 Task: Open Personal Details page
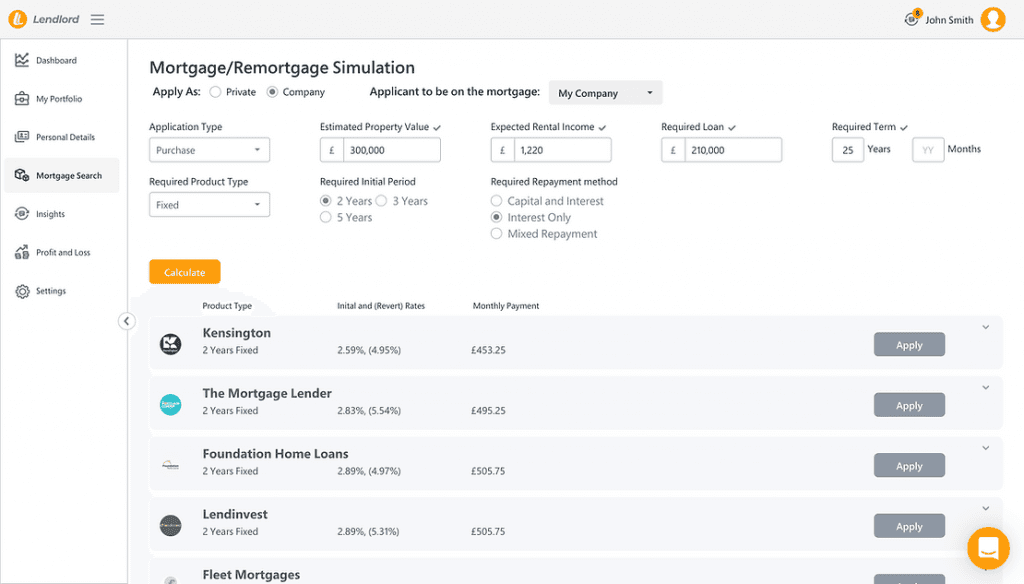pos(65,137)
